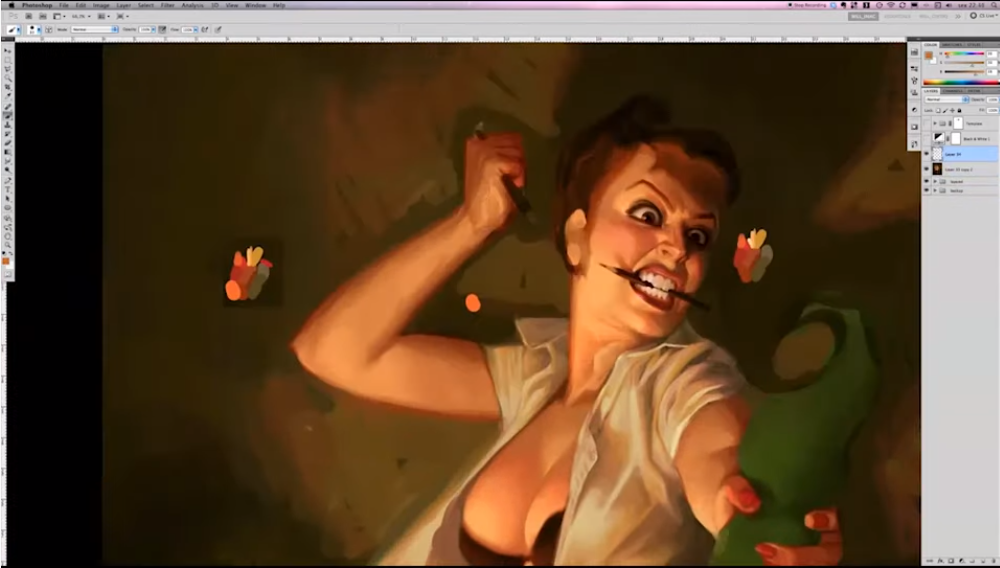
Task: Show the Black & White 1 adjustment layer
Action: (927, 138)
